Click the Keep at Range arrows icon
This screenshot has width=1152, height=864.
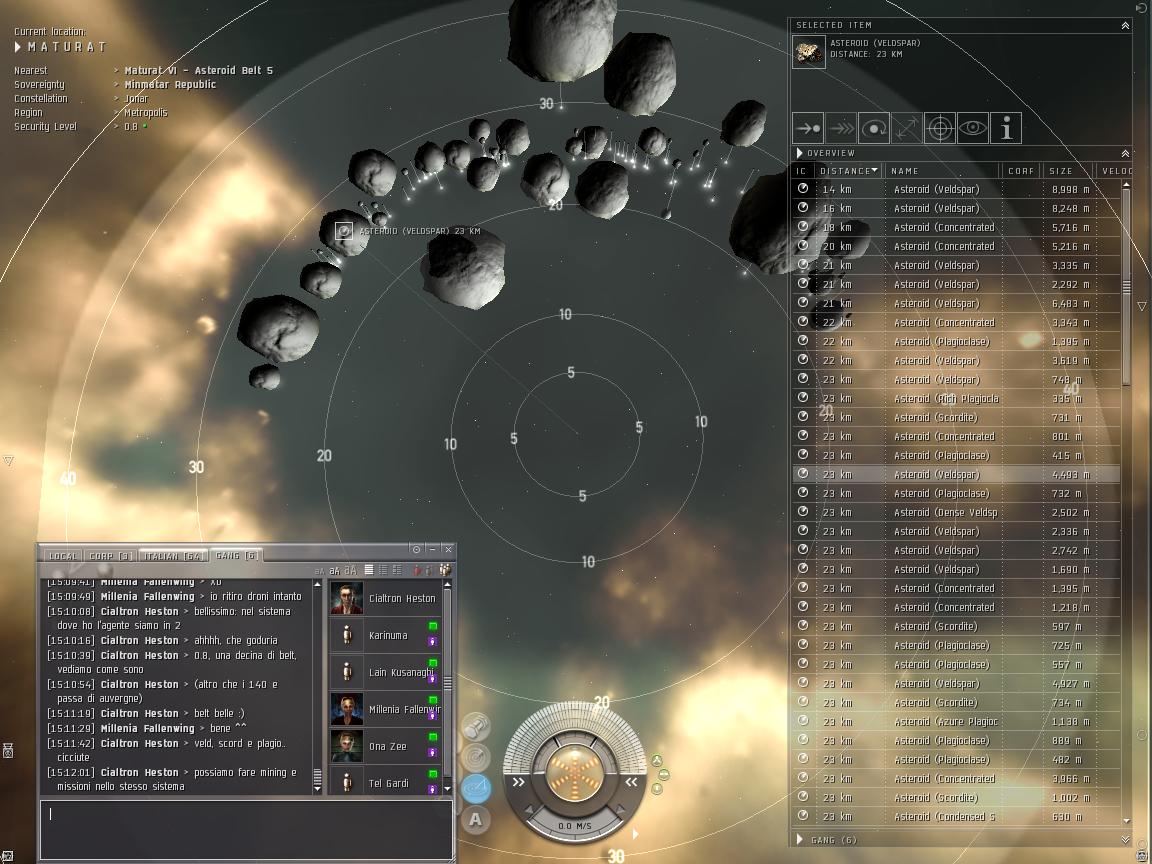[907, 128]
